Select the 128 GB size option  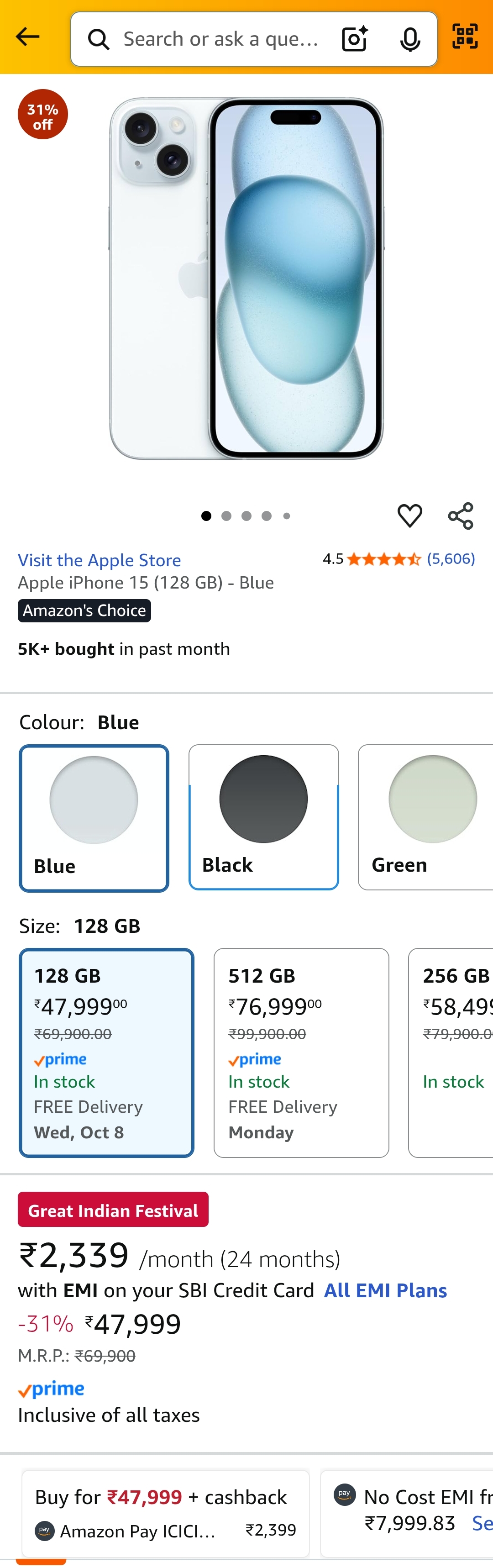tap(106, 1052)
